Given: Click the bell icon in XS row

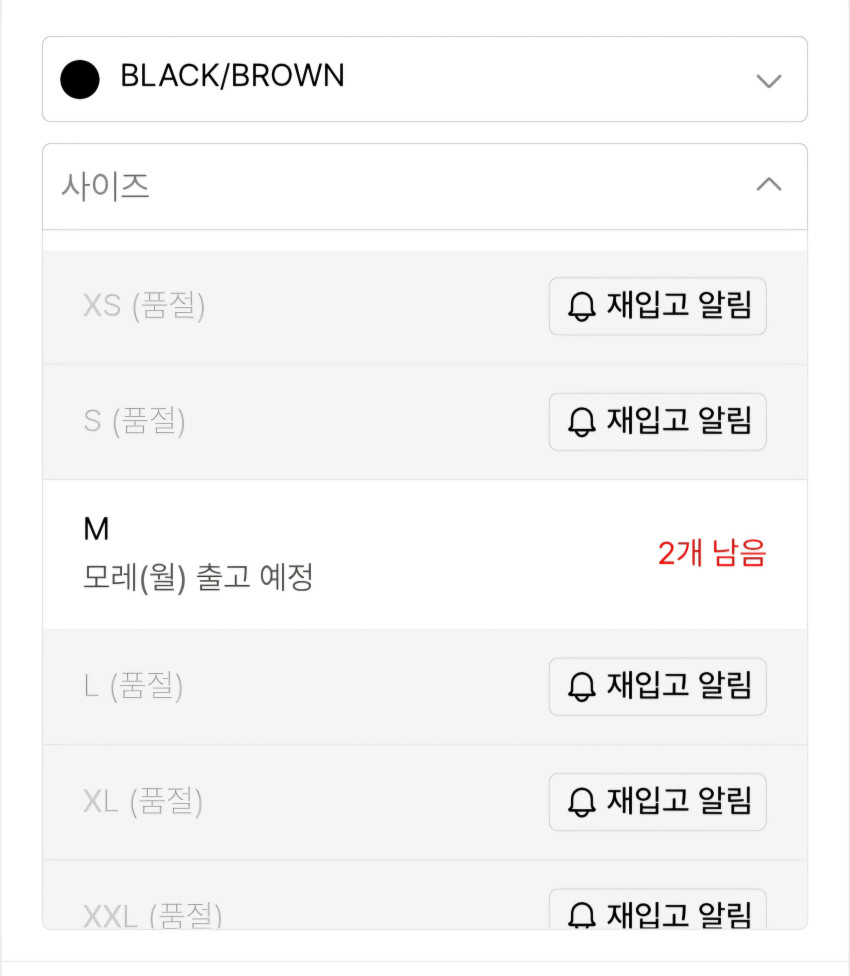Looking at the screenshot, I should [x=581, y=307].
